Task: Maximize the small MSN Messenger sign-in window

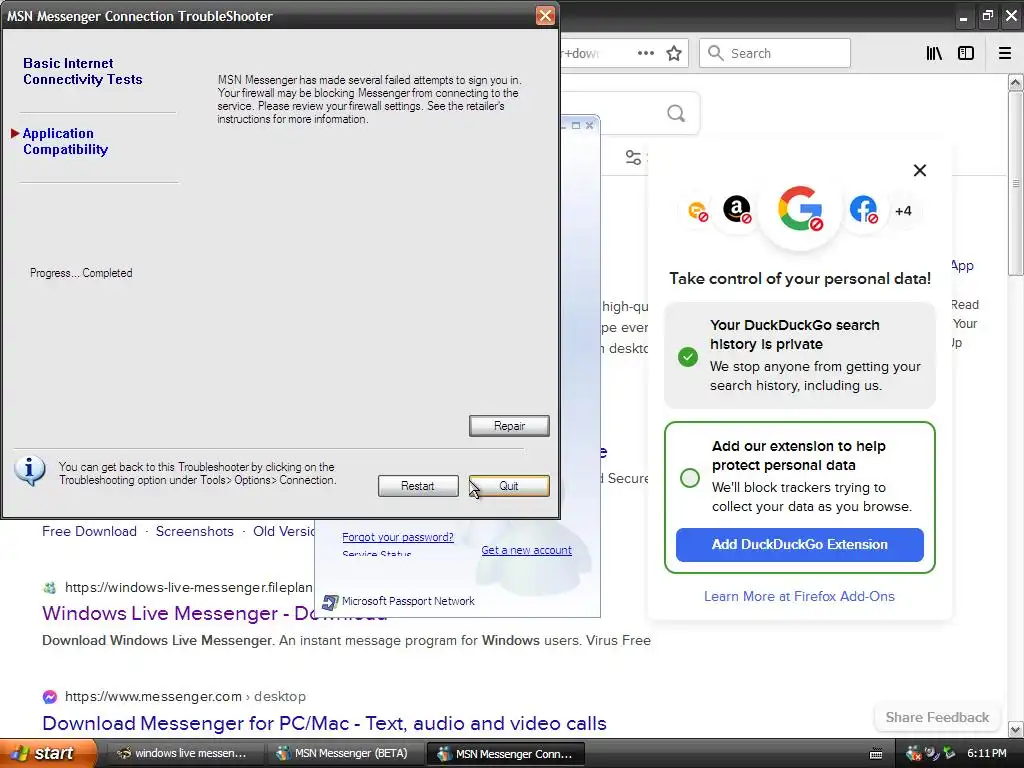Action: pyautogui.click(x=576, y=125)
